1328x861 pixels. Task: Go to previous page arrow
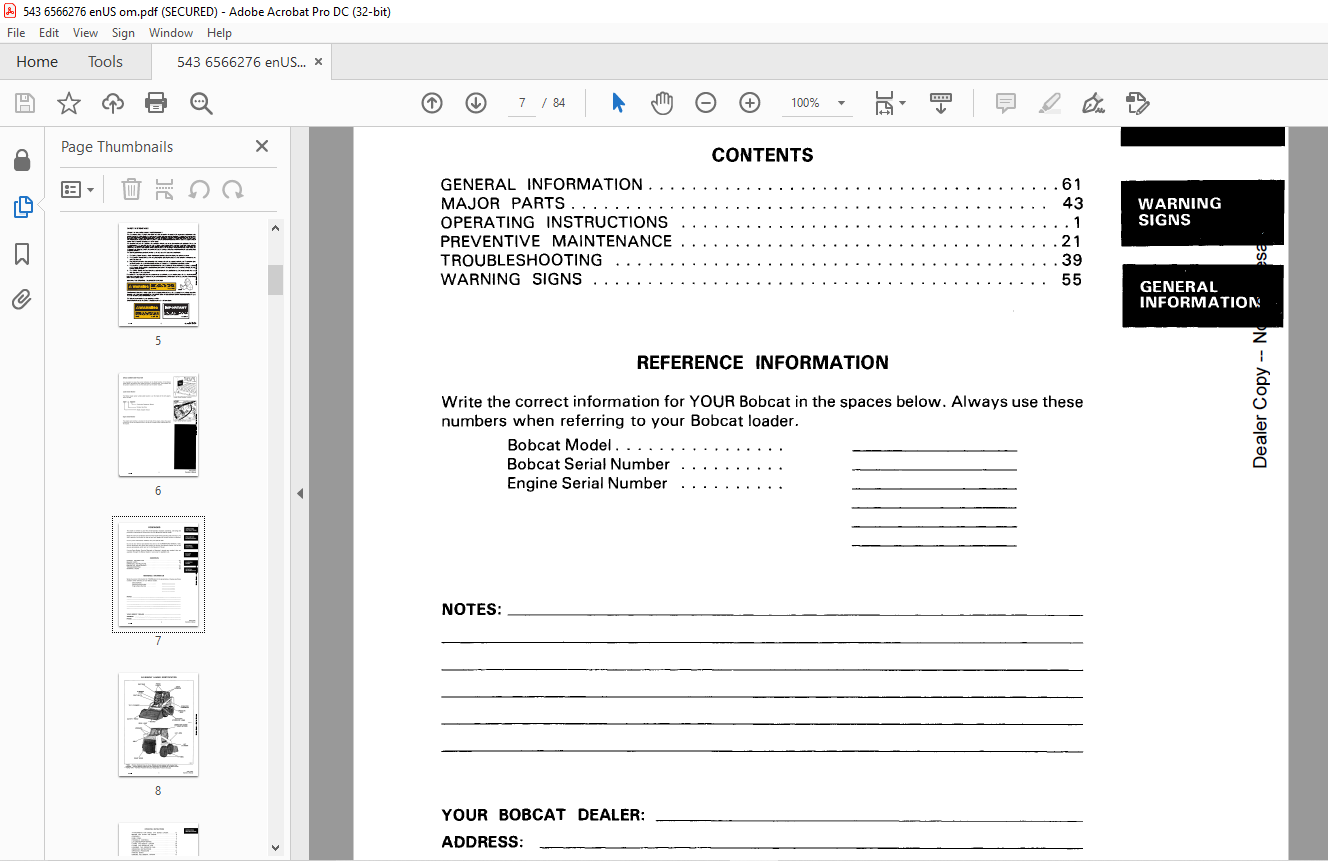click(432, 103)
